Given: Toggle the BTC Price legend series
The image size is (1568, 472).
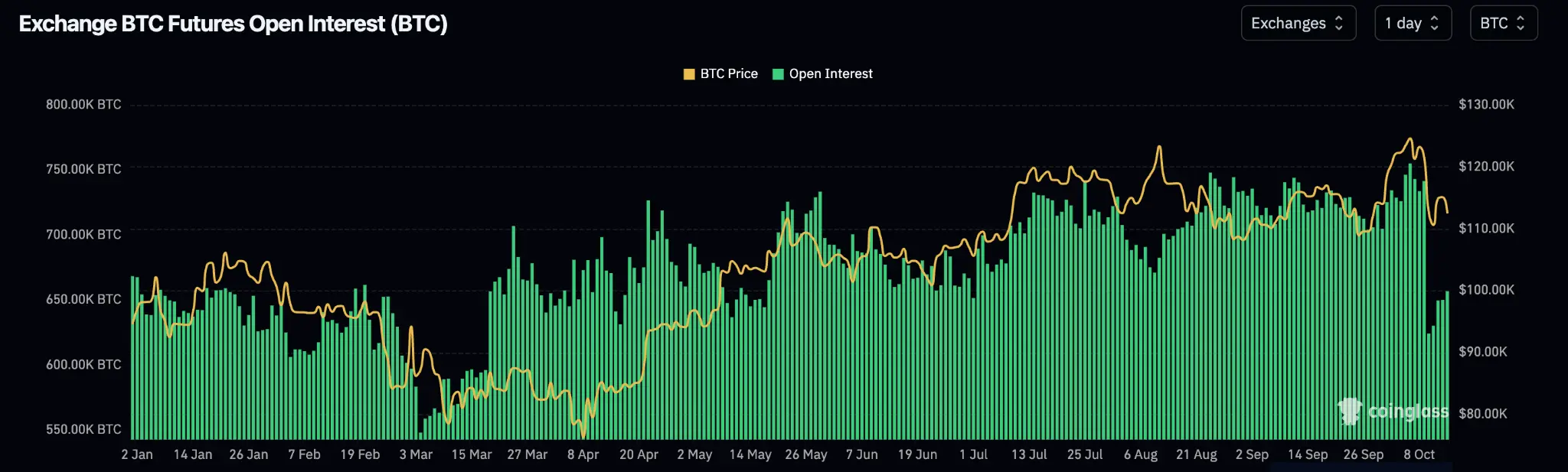Looking at the screenshot, I should tap(720, 73).
